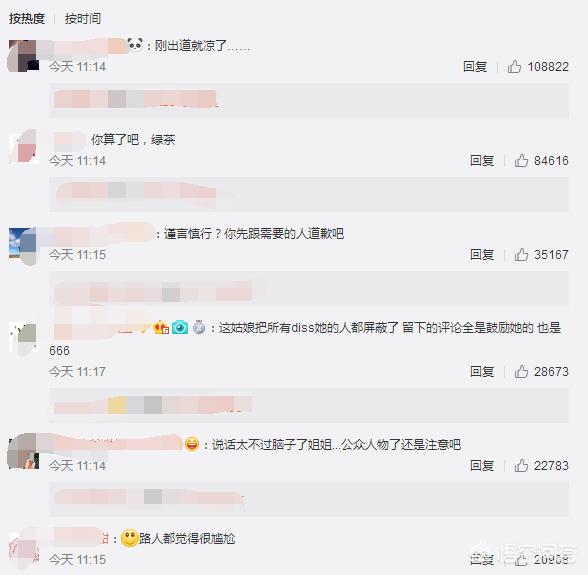This screenshot has width=588, height=575.
Task: Expand replies below the 35167-like comment
Action: [x=309, y=288]
